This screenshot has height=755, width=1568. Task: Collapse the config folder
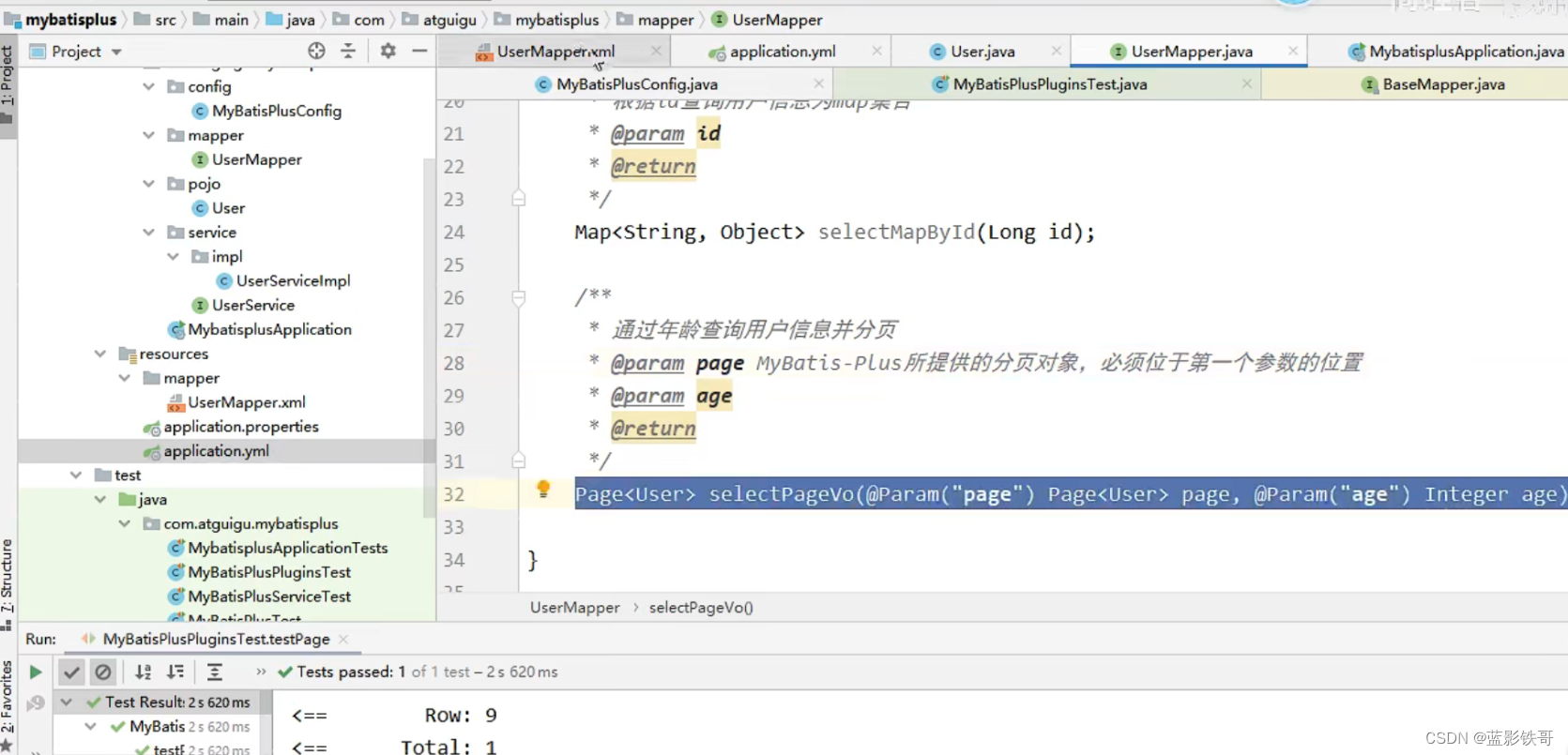pos(148,86)
